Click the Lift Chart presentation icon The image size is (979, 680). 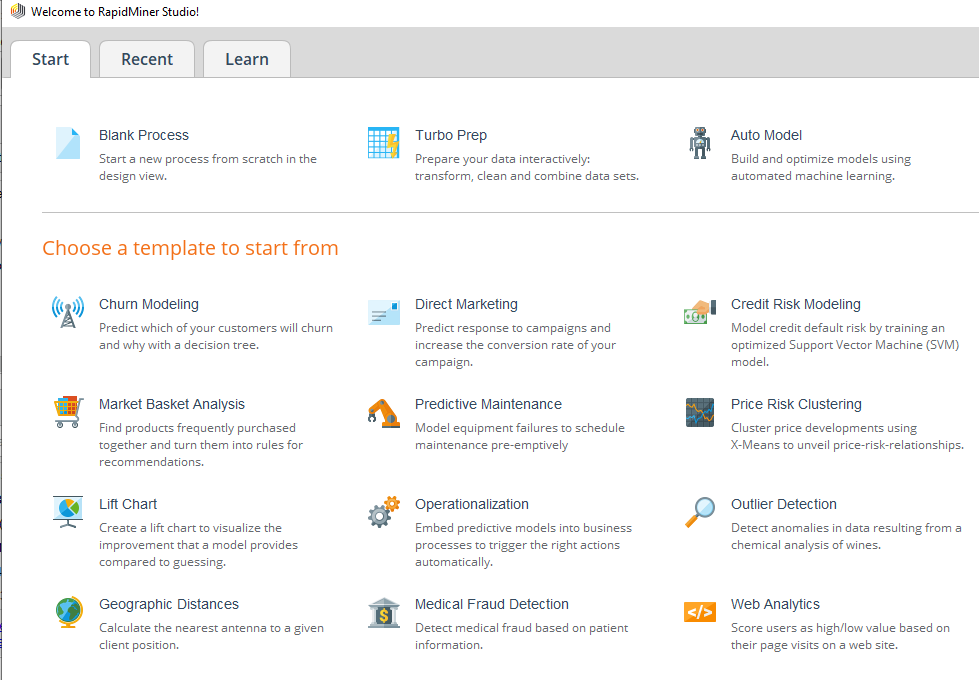(68, 512)
